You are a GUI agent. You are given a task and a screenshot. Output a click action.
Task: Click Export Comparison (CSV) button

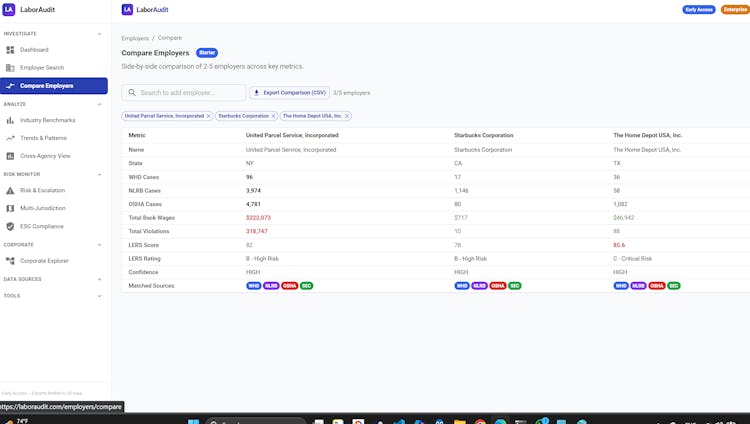pos(289,93)
